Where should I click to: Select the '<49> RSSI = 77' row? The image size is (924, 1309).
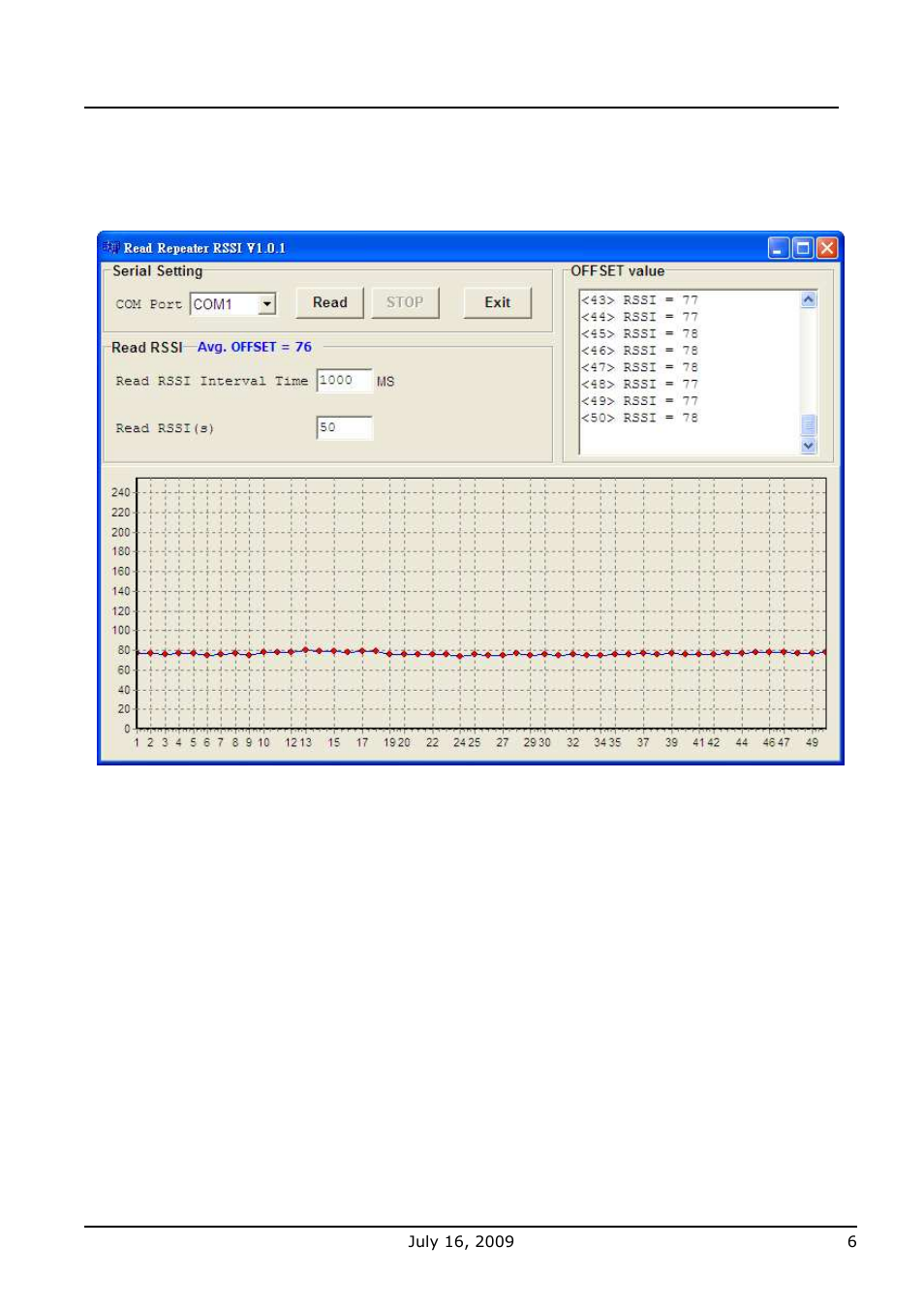pos(639,401)
